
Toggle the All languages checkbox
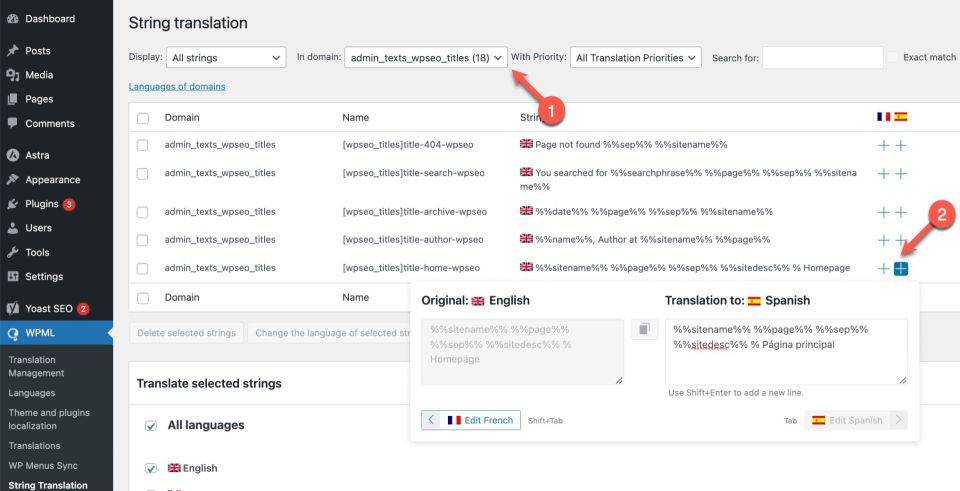click(x=151, y=425)
